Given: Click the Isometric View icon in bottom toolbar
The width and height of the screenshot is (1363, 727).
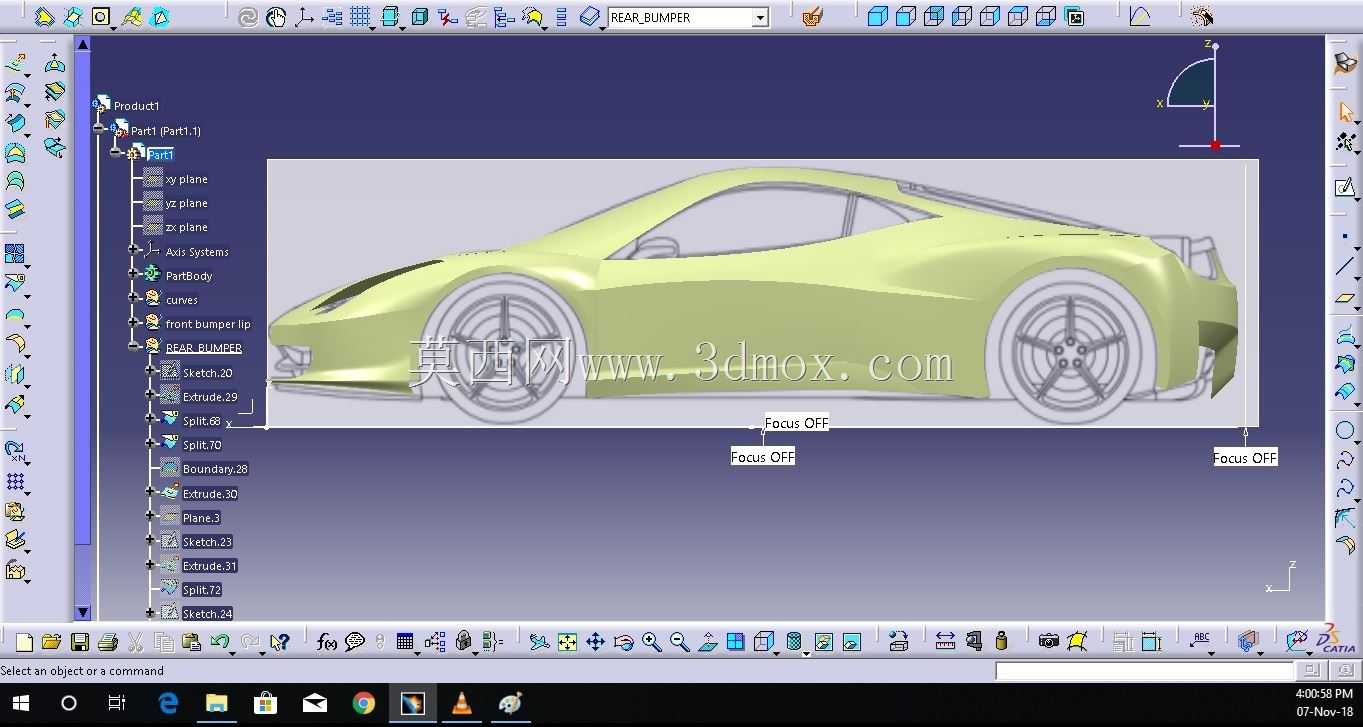Looking at the screenshot, I should tap(763, 642).
